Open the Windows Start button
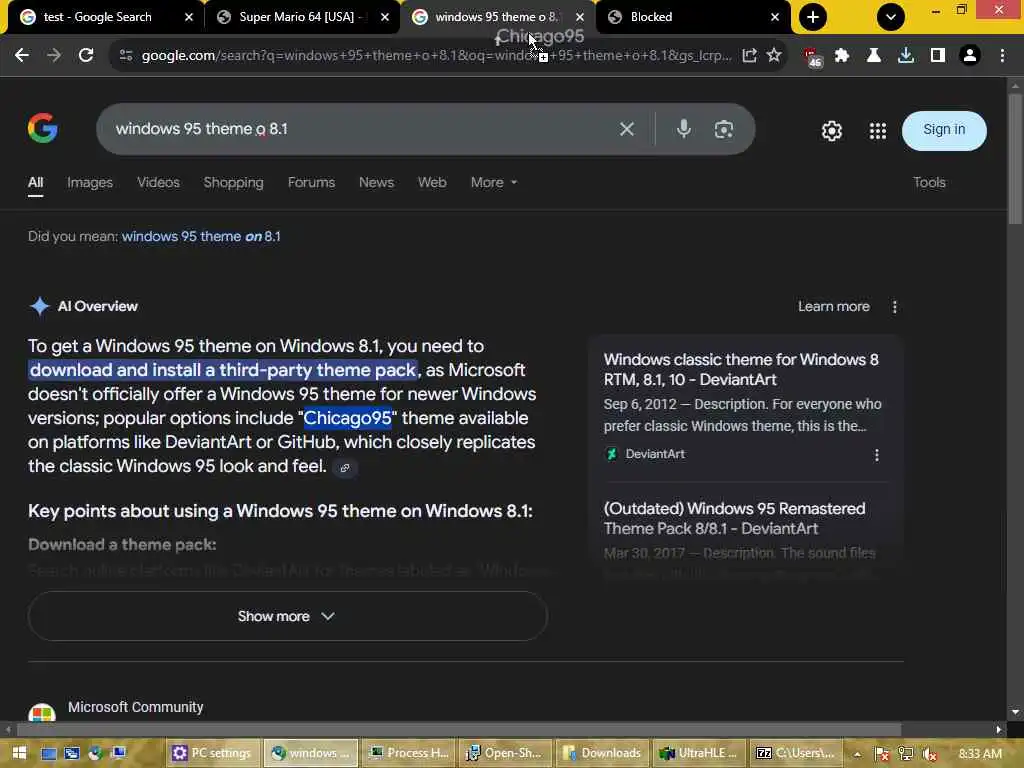This screenshot has width=1024, height=768. click(x=19, y=753)
